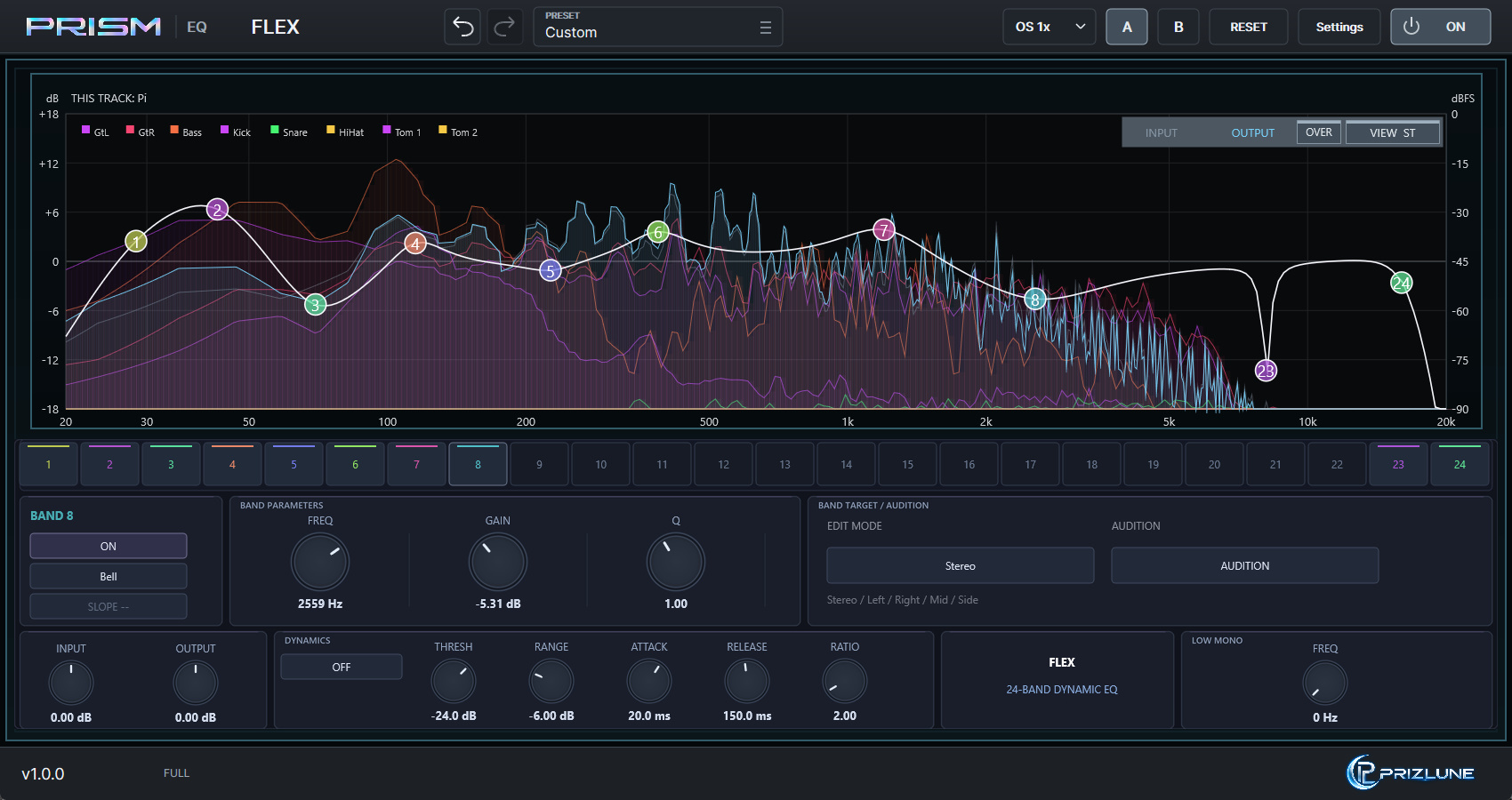Select EQ node 3 on the curve
Viewport: 1512px width, 800px height.
point(315,305)
